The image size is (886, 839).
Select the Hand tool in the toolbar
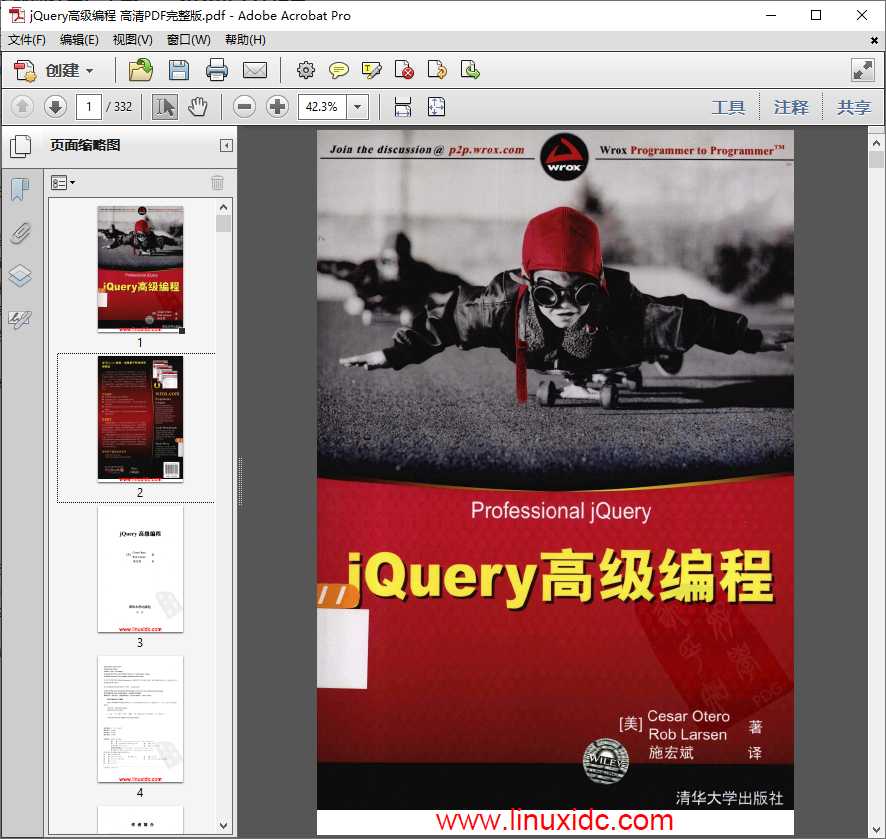coord(198,106)
